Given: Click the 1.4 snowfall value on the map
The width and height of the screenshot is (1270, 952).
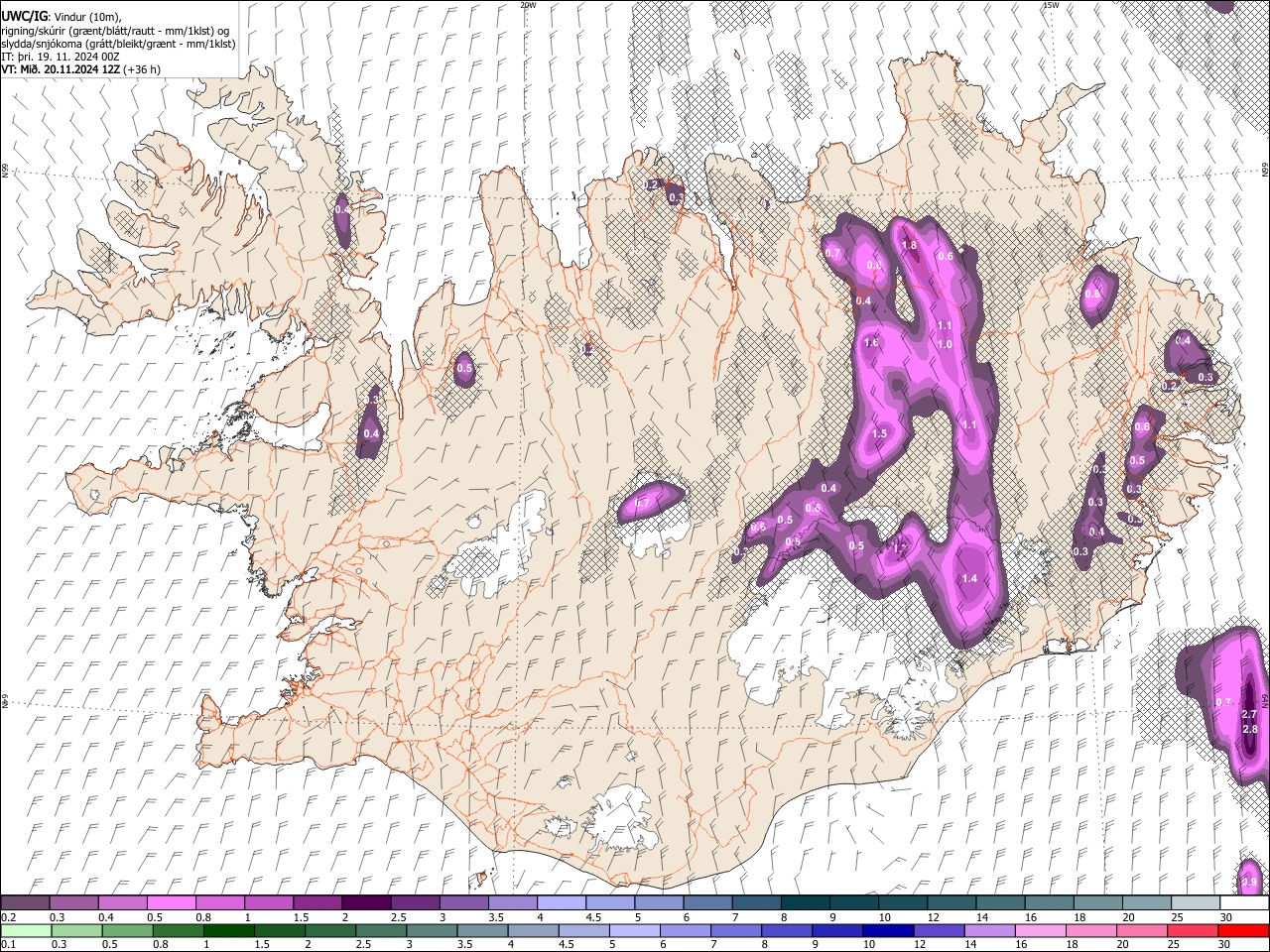Looking at the screenshot, I should (x=969, y=578).
